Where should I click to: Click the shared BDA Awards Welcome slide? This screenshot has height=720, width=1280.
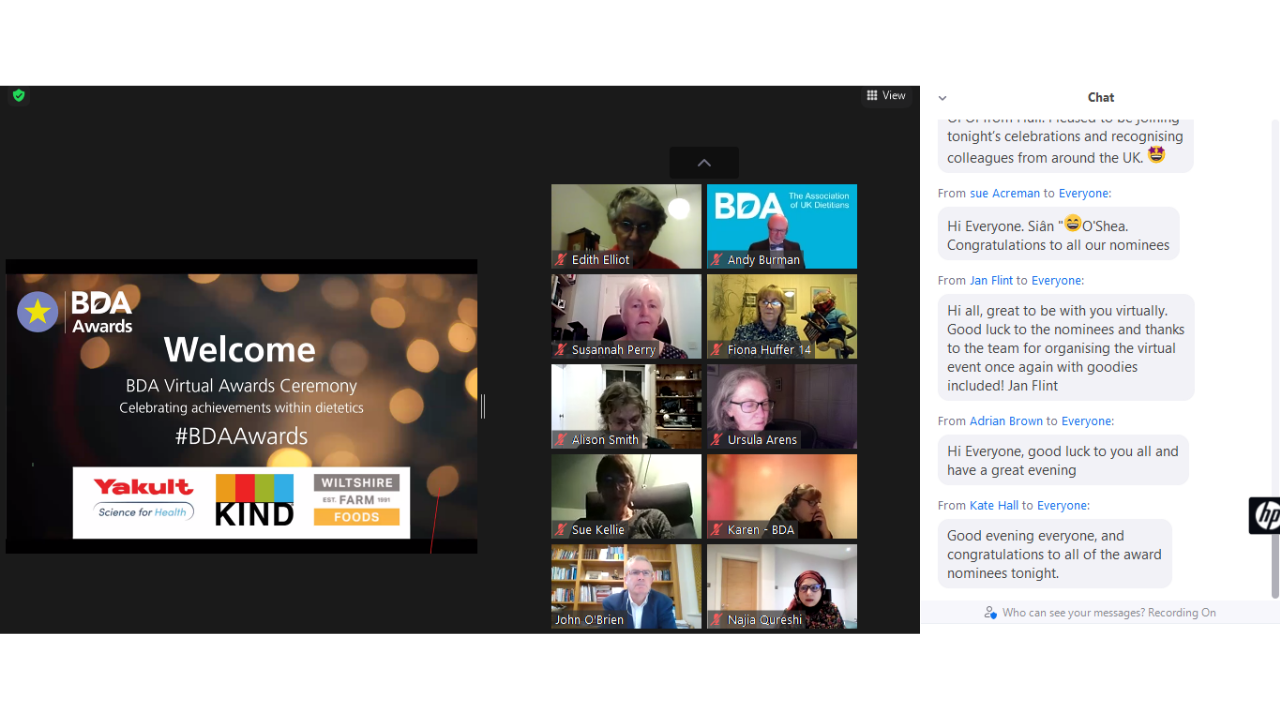(241, 406)
